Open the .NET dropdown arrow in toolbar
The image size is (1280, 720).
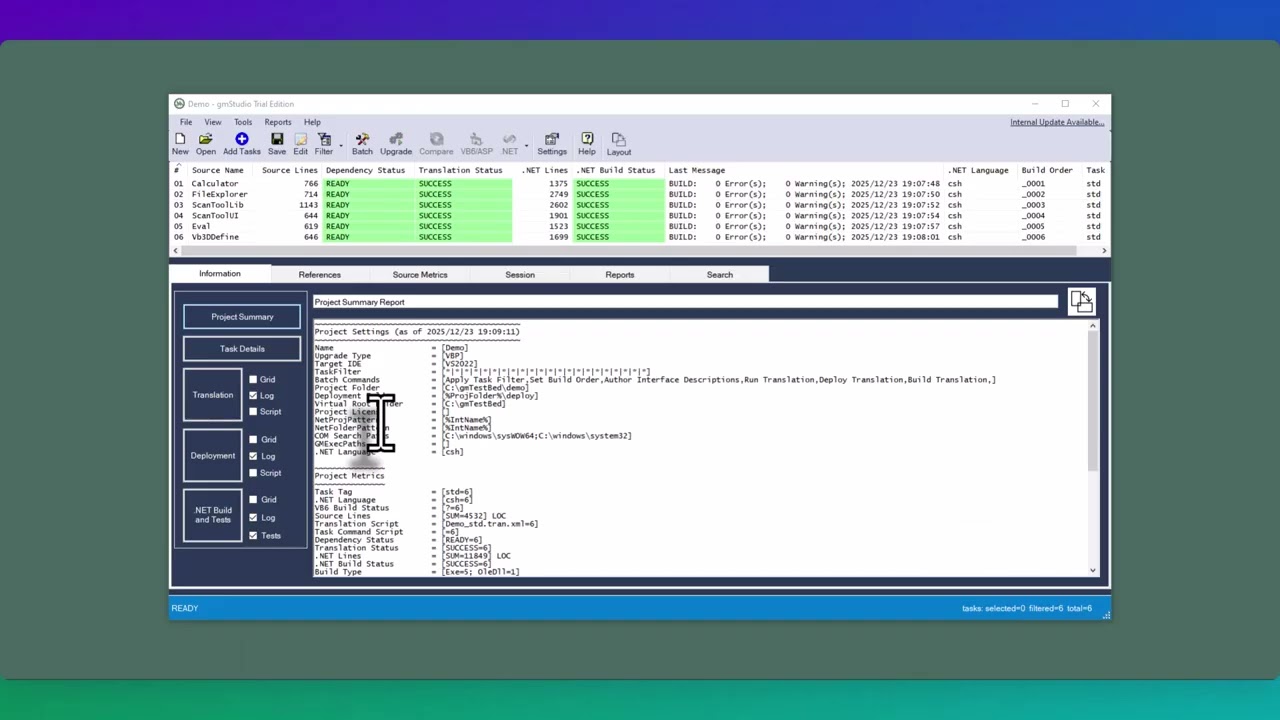tap(526, 146)
